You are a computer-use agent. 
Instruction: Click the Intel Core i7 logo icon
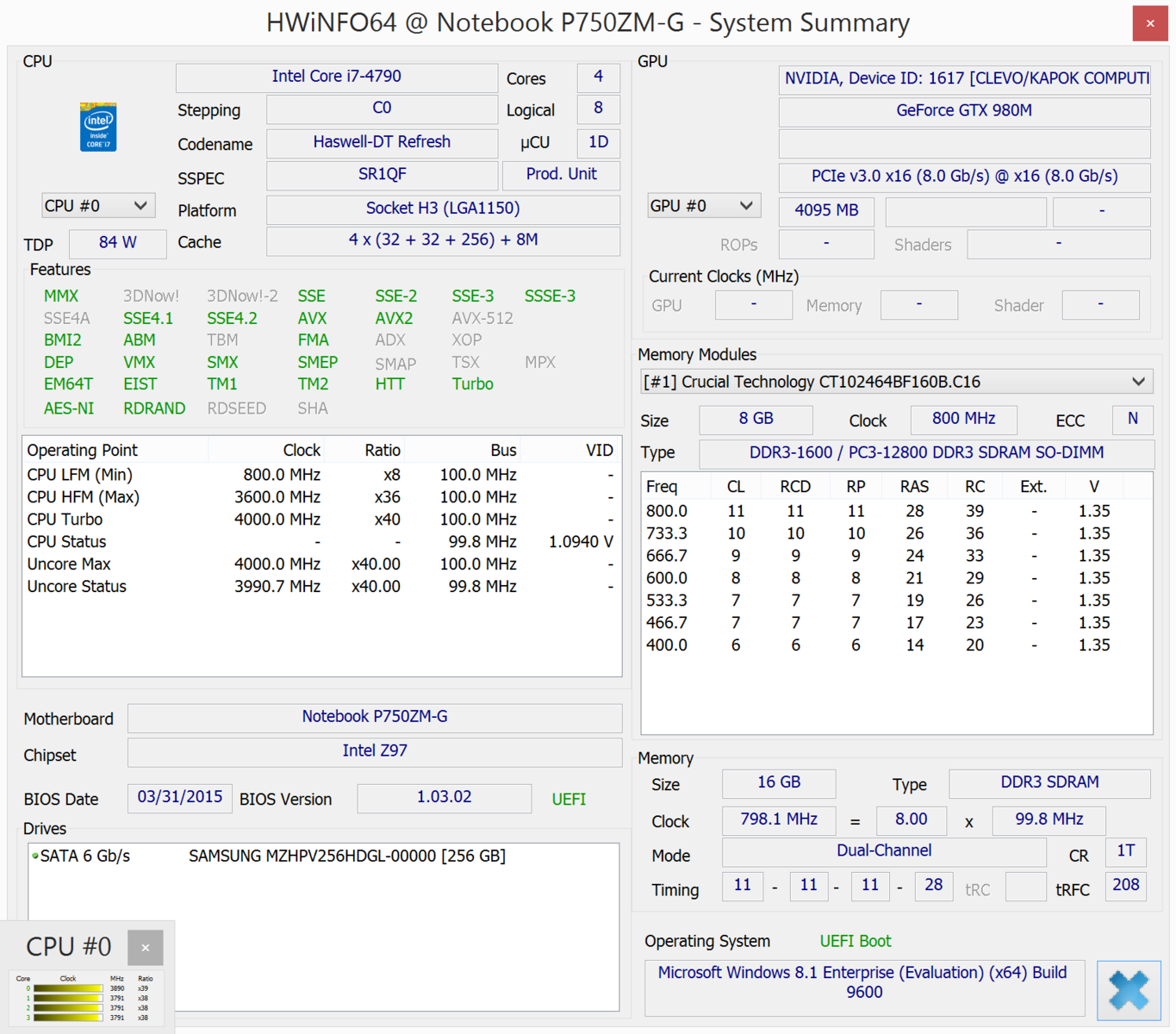98,127
